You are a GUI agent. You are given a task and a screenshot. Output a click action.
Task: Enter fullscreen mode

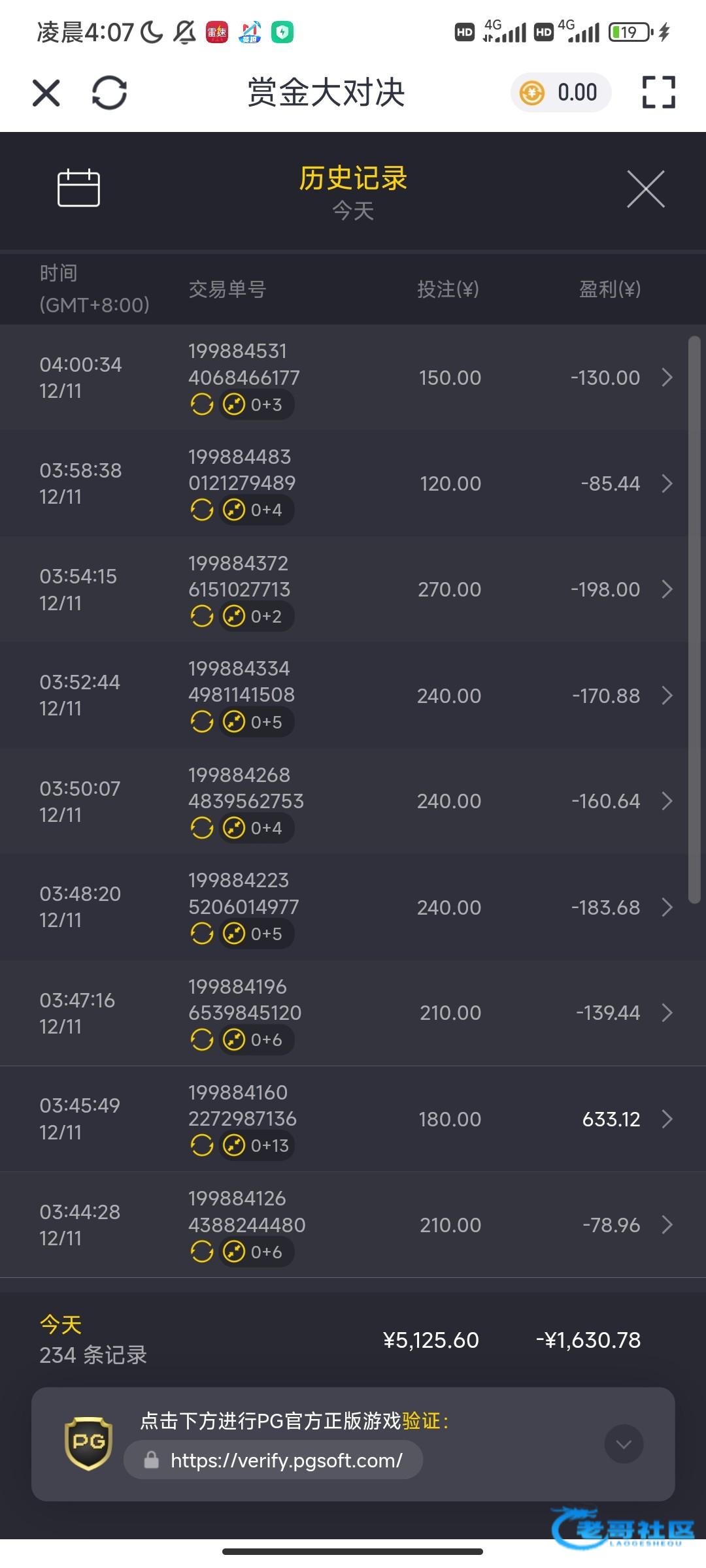658,92
